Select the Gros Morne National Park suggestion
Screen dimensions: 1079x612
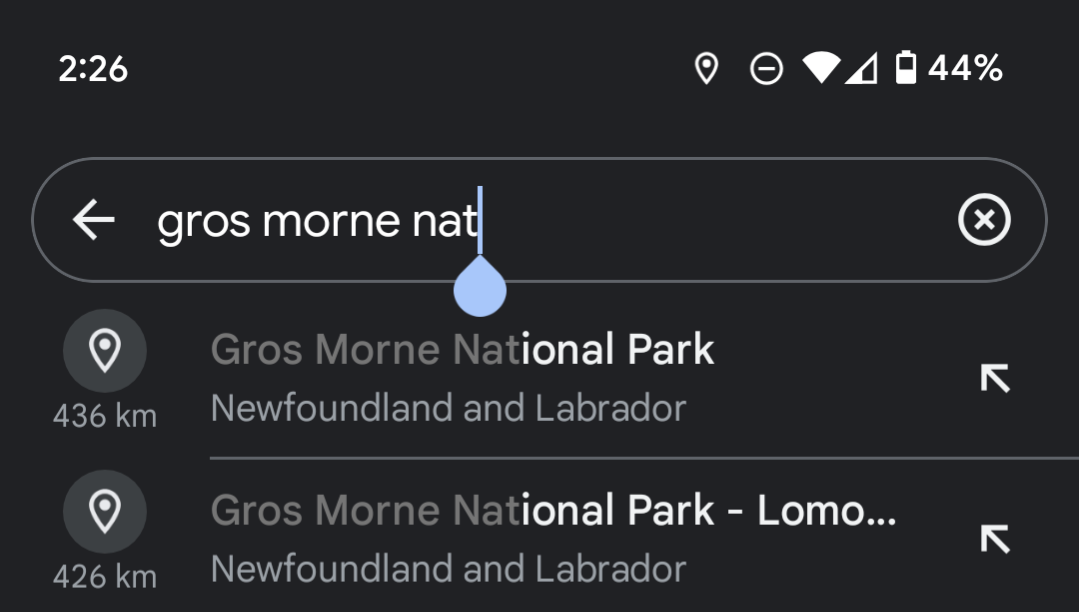coord(460,350)
